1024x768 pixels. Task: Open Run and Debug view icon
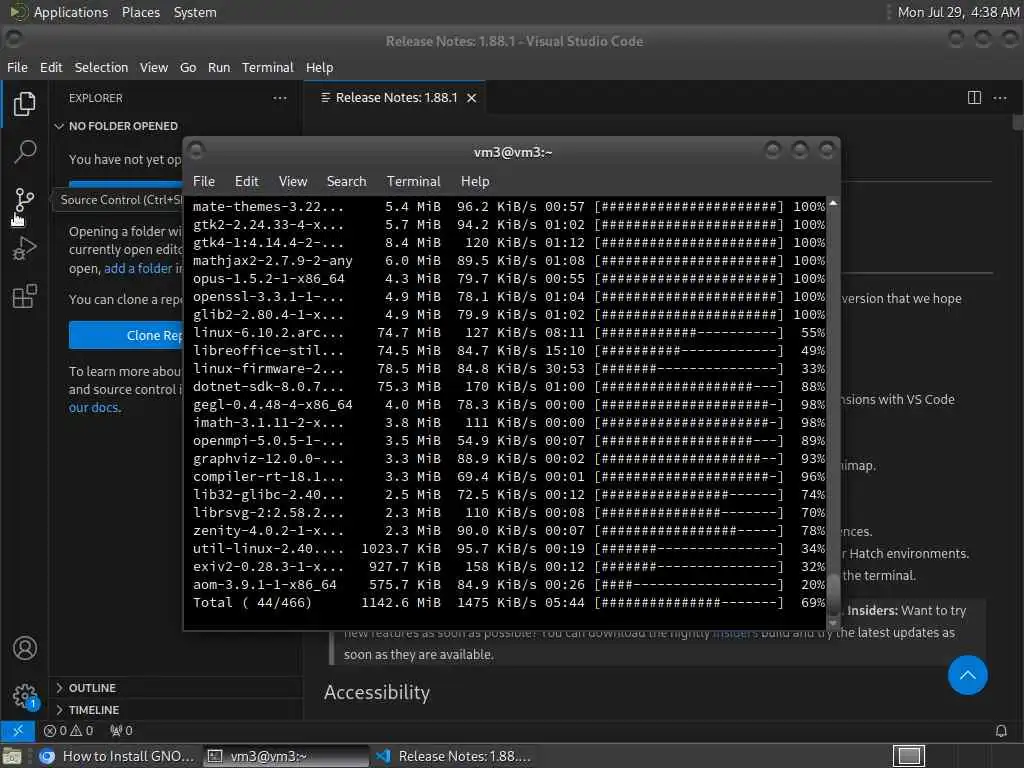pyautogui.click(x=25, y=249)
